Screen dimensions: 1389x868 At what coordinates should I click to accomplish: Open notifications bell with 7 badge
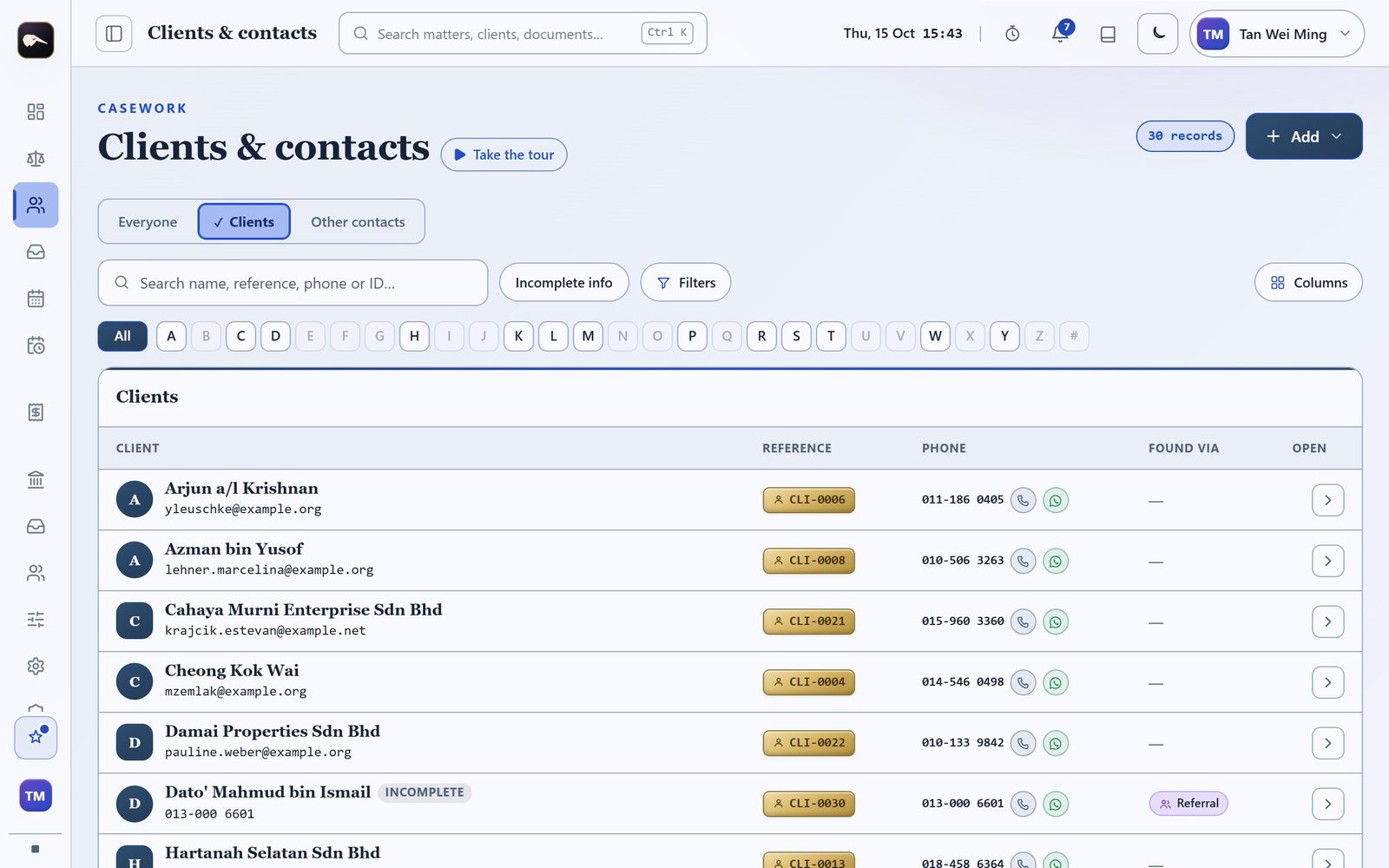(1060, 34)
